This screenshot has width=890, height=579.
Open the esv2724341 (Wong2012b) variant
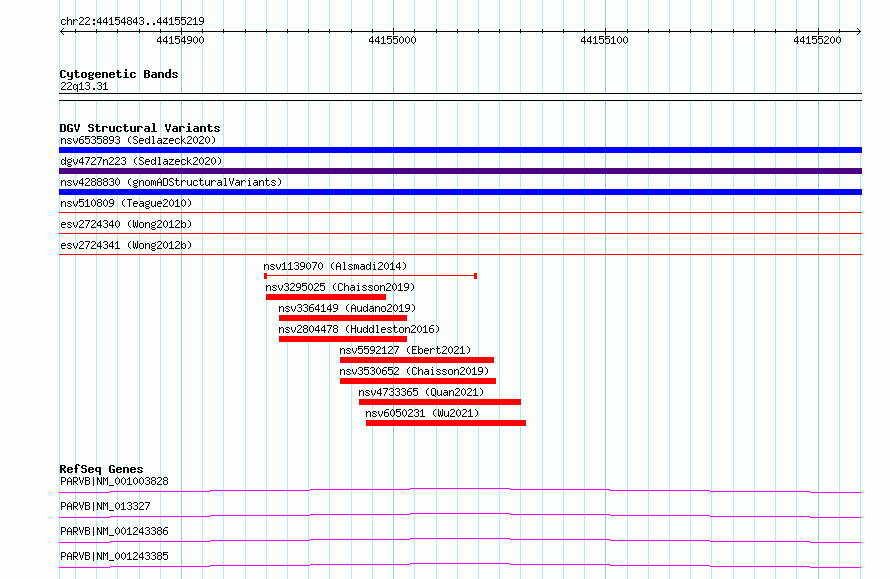(x=126, y=245)
